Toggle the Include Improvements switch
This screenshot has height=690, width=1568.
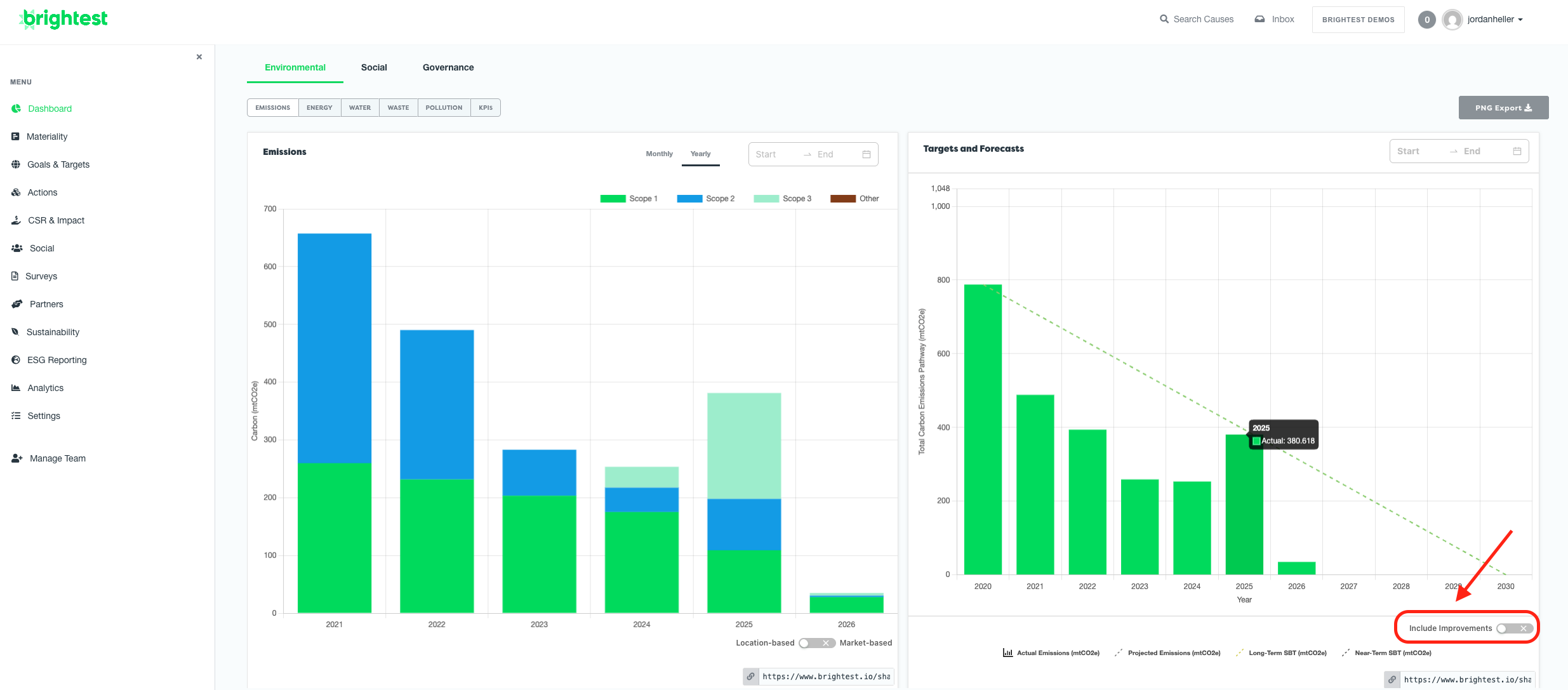1514,628
